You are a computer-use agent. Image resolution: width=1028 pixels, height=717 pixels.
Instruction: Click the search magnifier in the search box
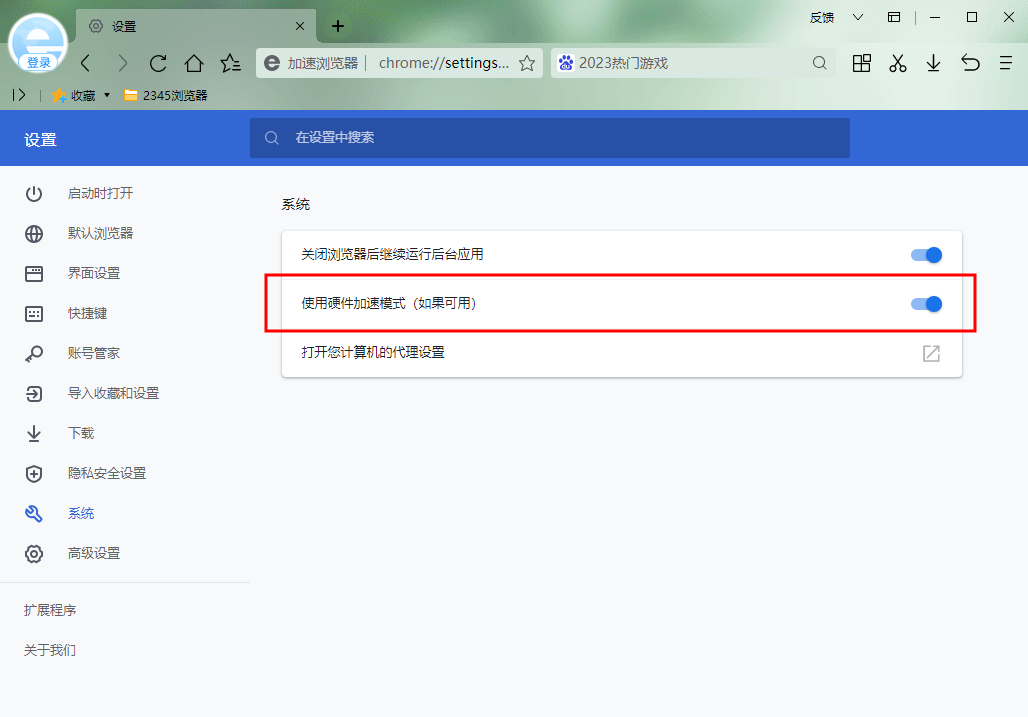[819, 63]
